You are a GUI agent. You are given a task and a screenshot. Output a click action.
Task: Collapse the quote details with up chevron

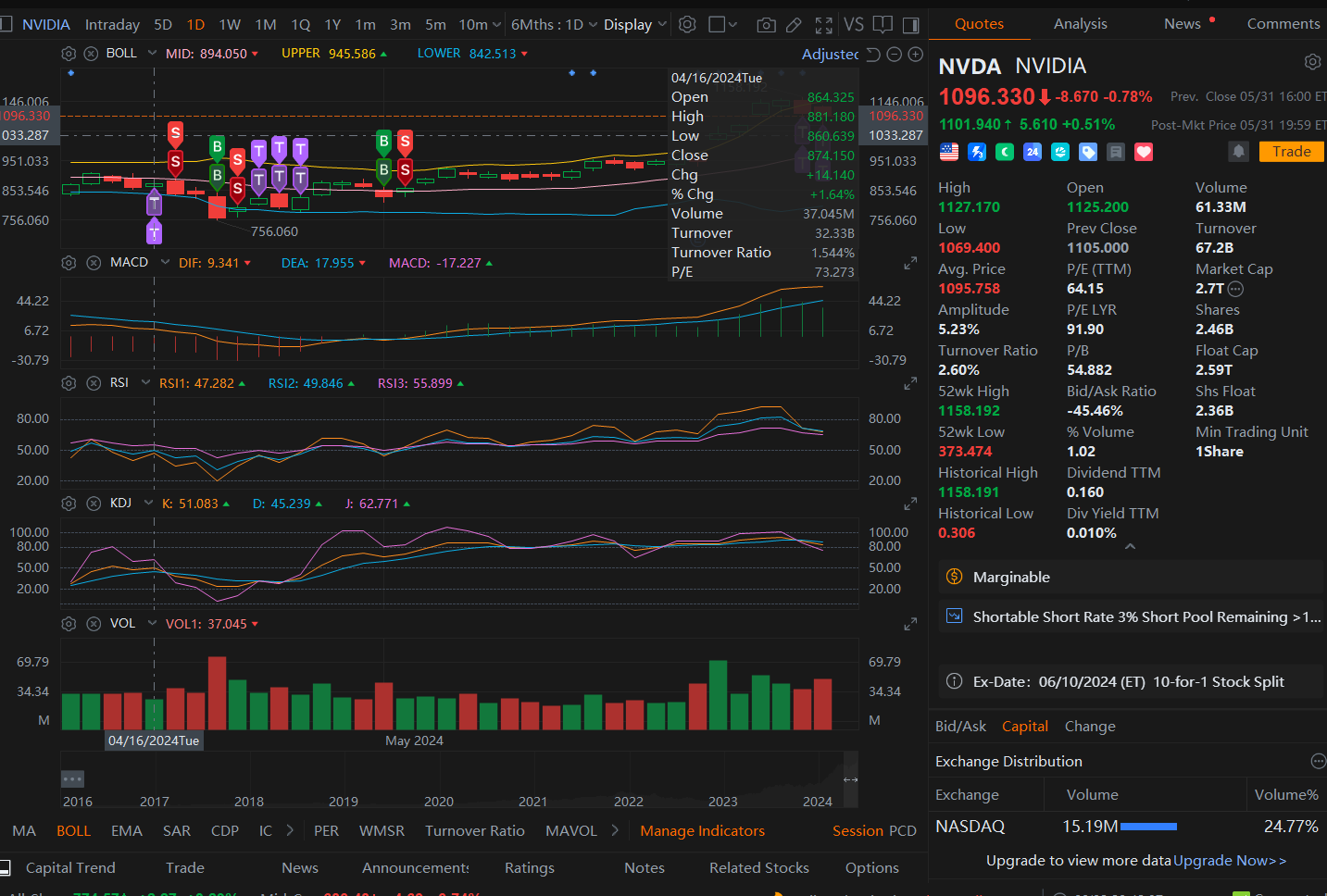1130,547
